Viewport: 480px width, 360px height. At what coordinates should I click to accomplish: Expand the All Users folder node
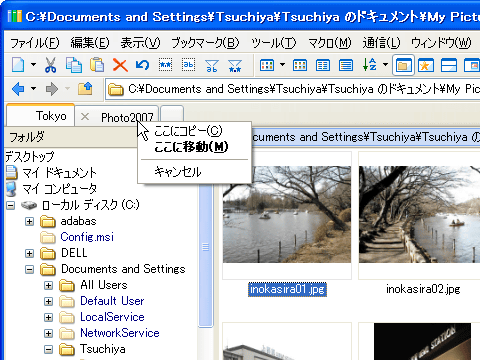pyautogui.click(x=48, y=285)
